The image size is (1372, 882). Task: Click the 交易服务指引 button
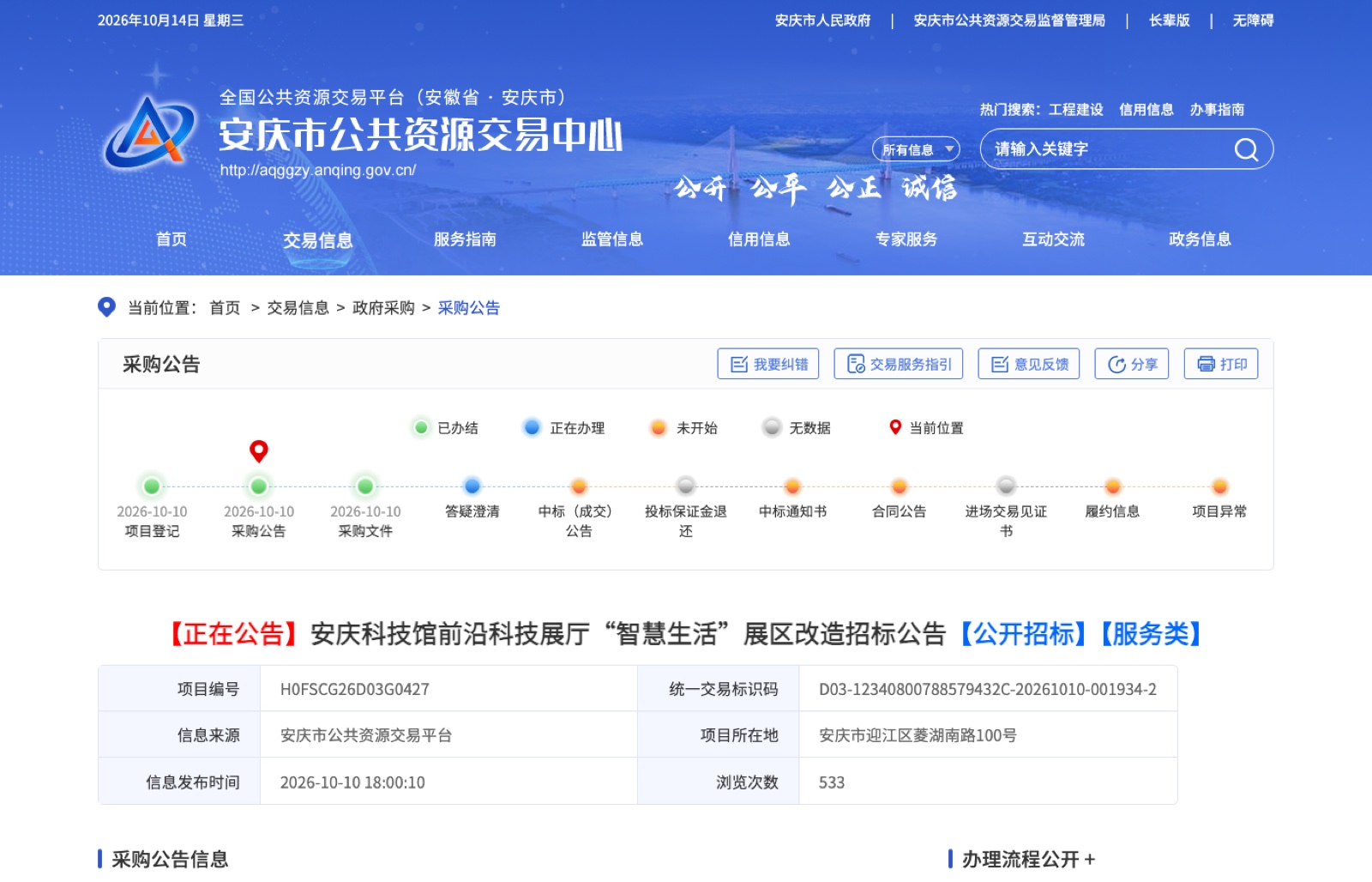pyautogui.click(x=899, y=364)
